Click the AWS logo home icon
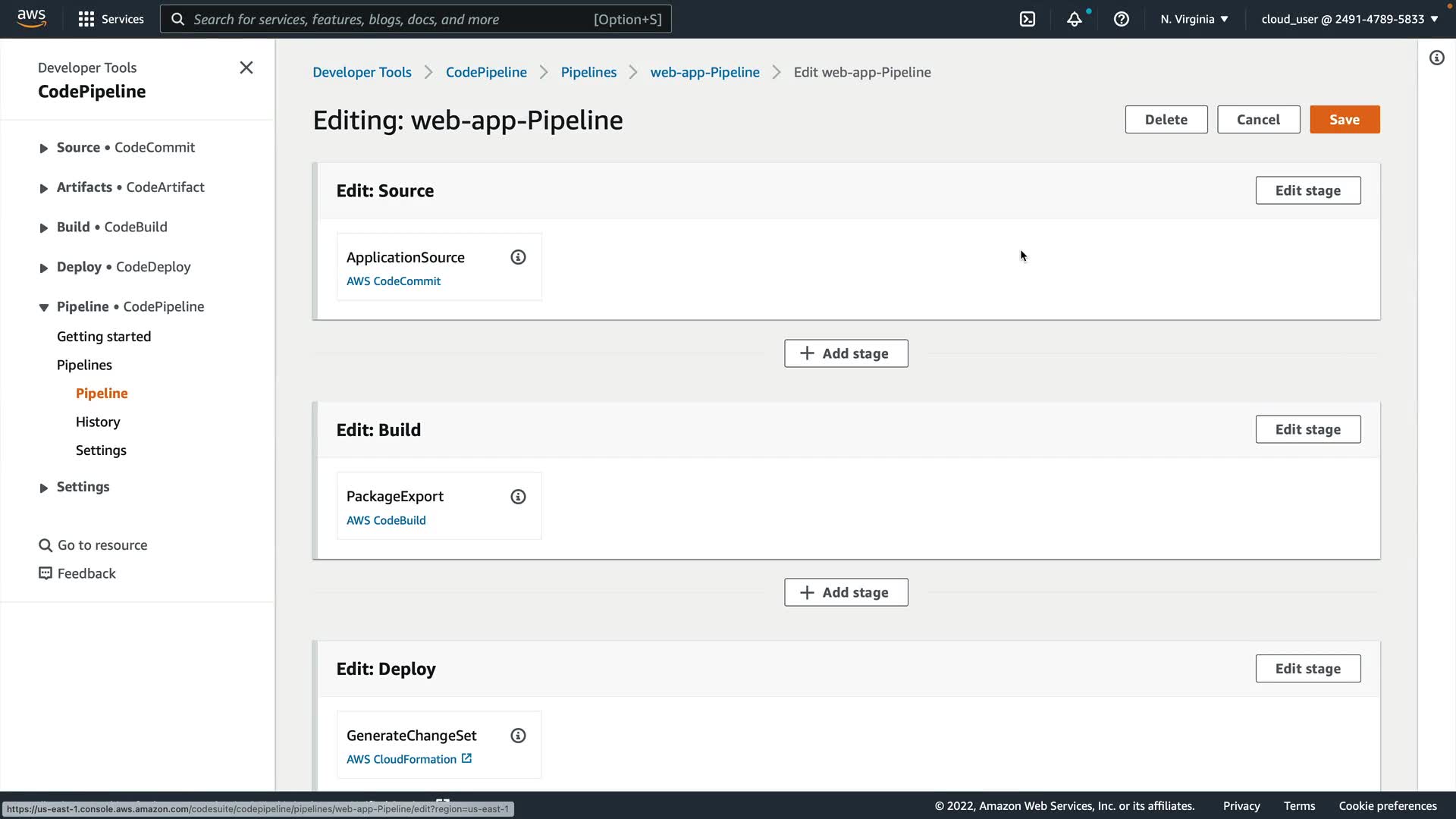This screenshot has width=1456, height=819. coord(31,18)
